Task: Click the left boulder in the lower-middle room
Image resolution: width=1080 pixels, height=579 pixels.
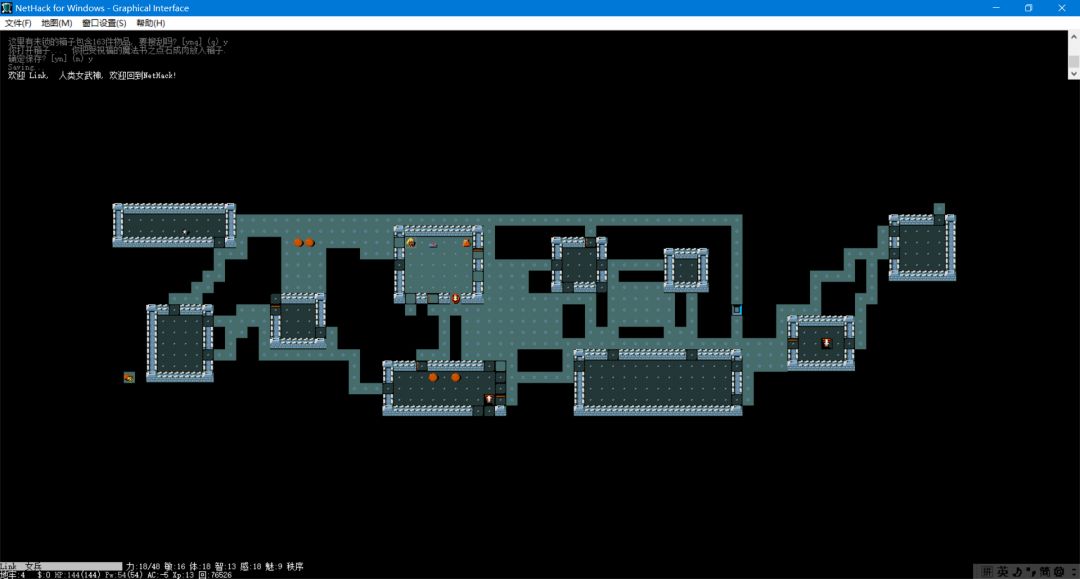Action: [433, 377]
